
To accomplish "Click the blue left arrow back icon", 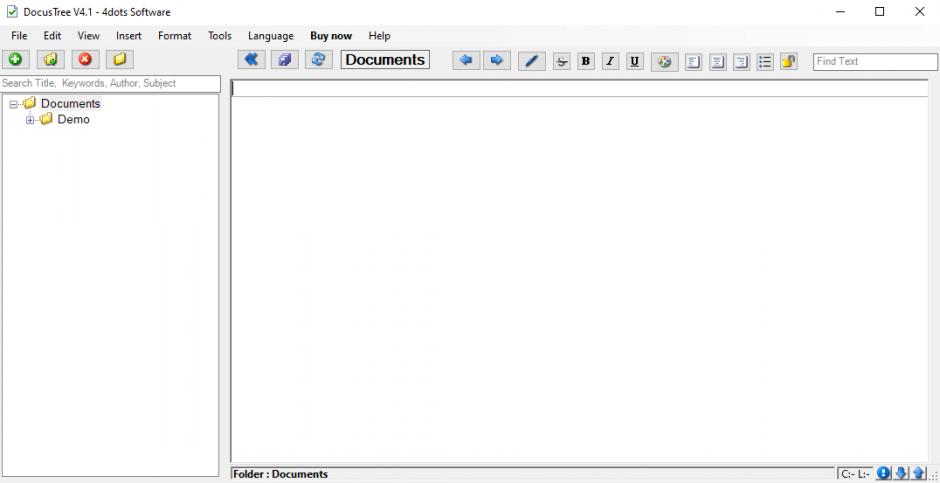I will [466, 61].
